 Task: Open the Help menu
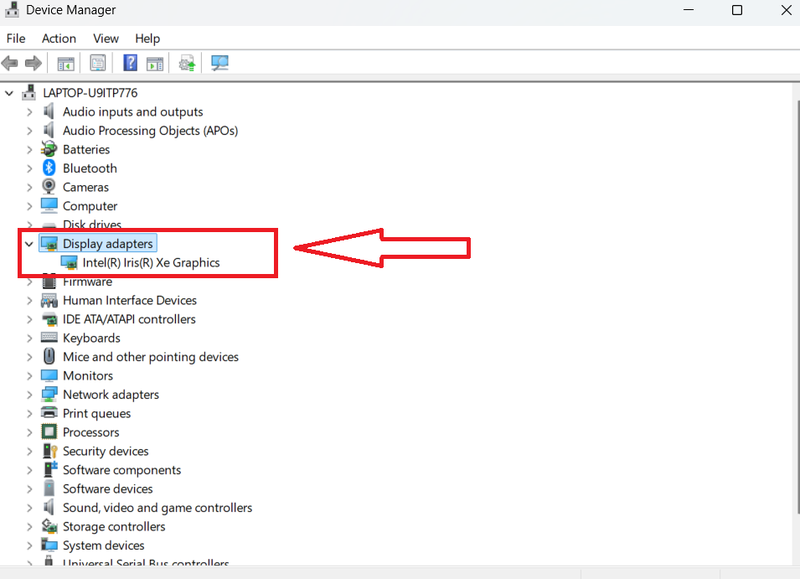pyautogui.click(x=147, y=39)
